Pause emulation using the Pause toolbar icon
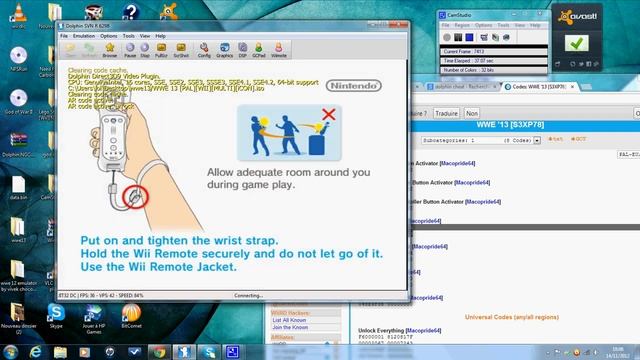640x360 pixels. coord(130,50)
